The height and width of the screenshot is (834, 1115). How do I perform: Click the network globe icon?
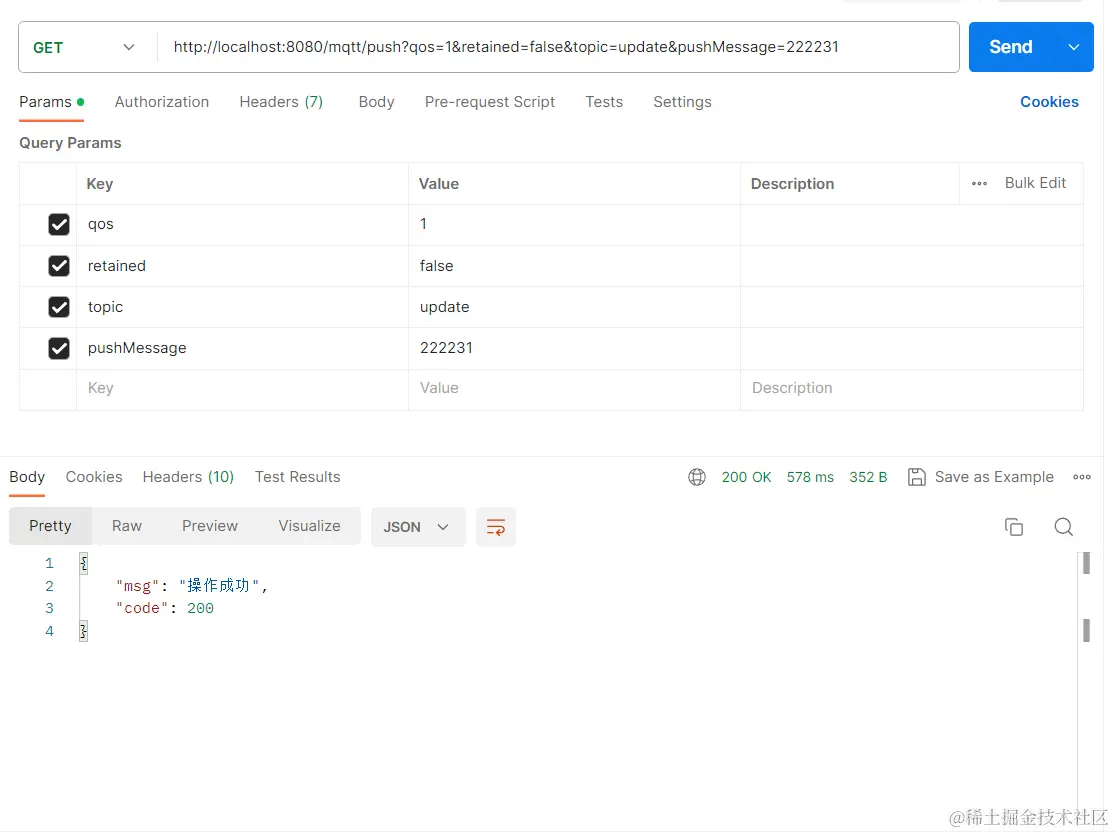point(697,477)
